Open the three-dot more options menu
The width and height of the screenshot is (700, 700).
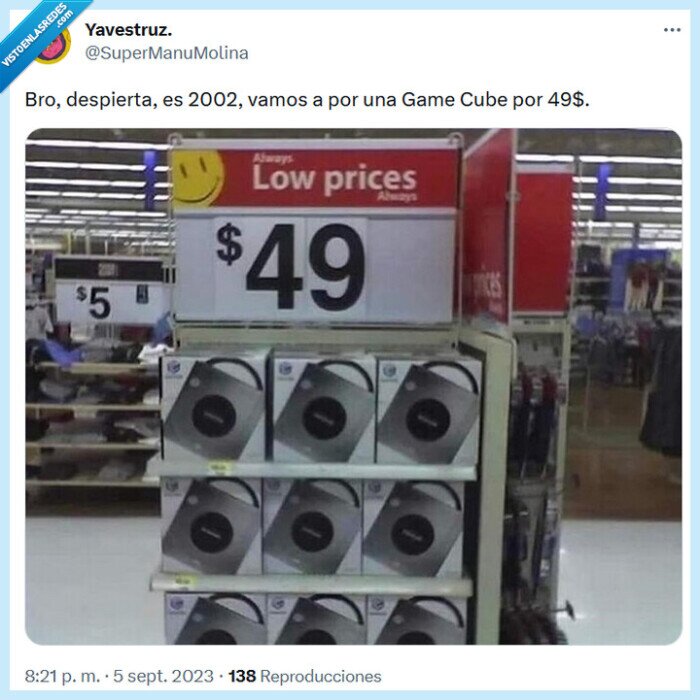[x=672, y=30]
